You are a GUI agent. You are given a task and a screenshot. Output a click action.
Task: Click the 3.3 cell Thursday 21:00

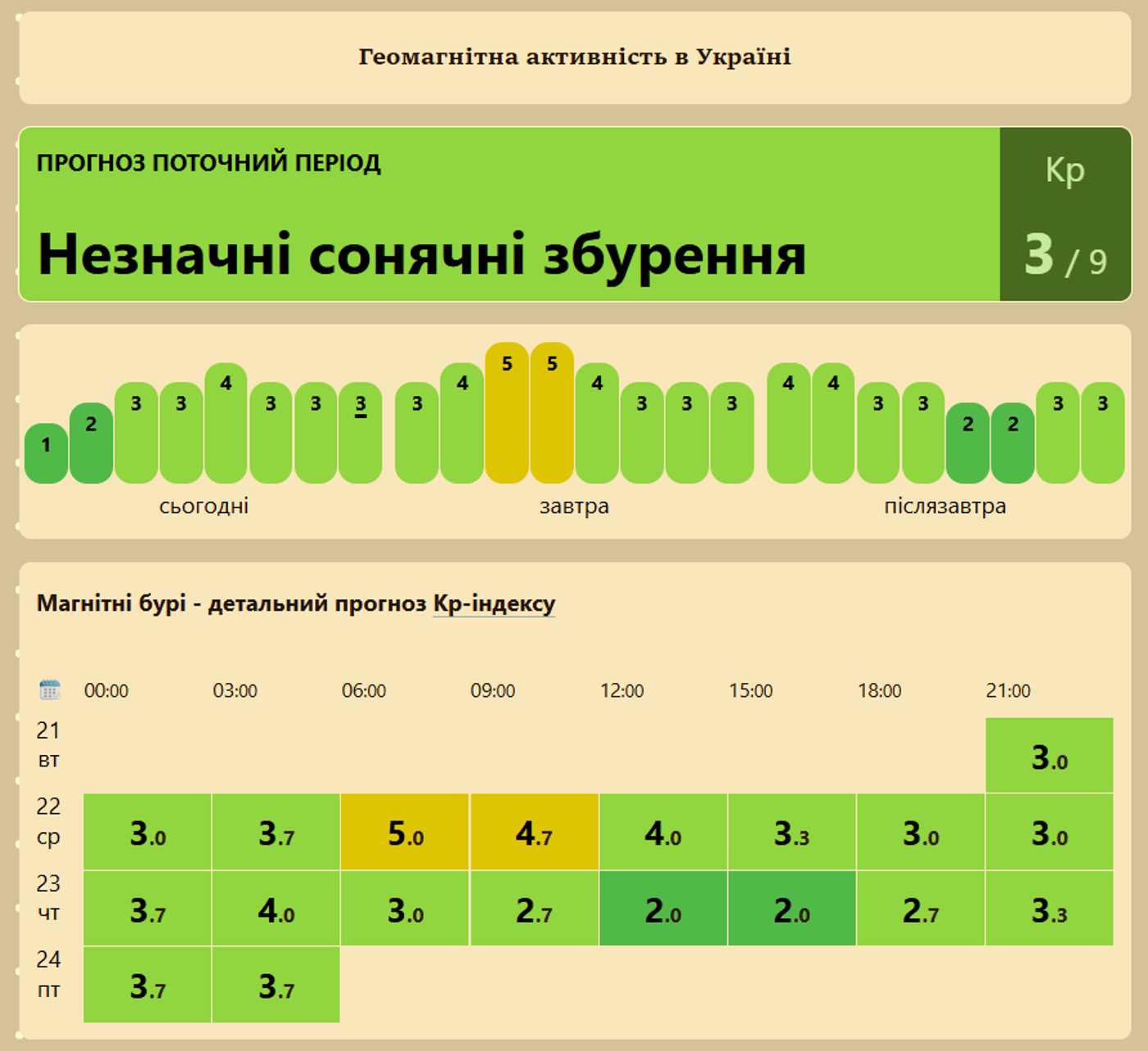(1050, 908)
